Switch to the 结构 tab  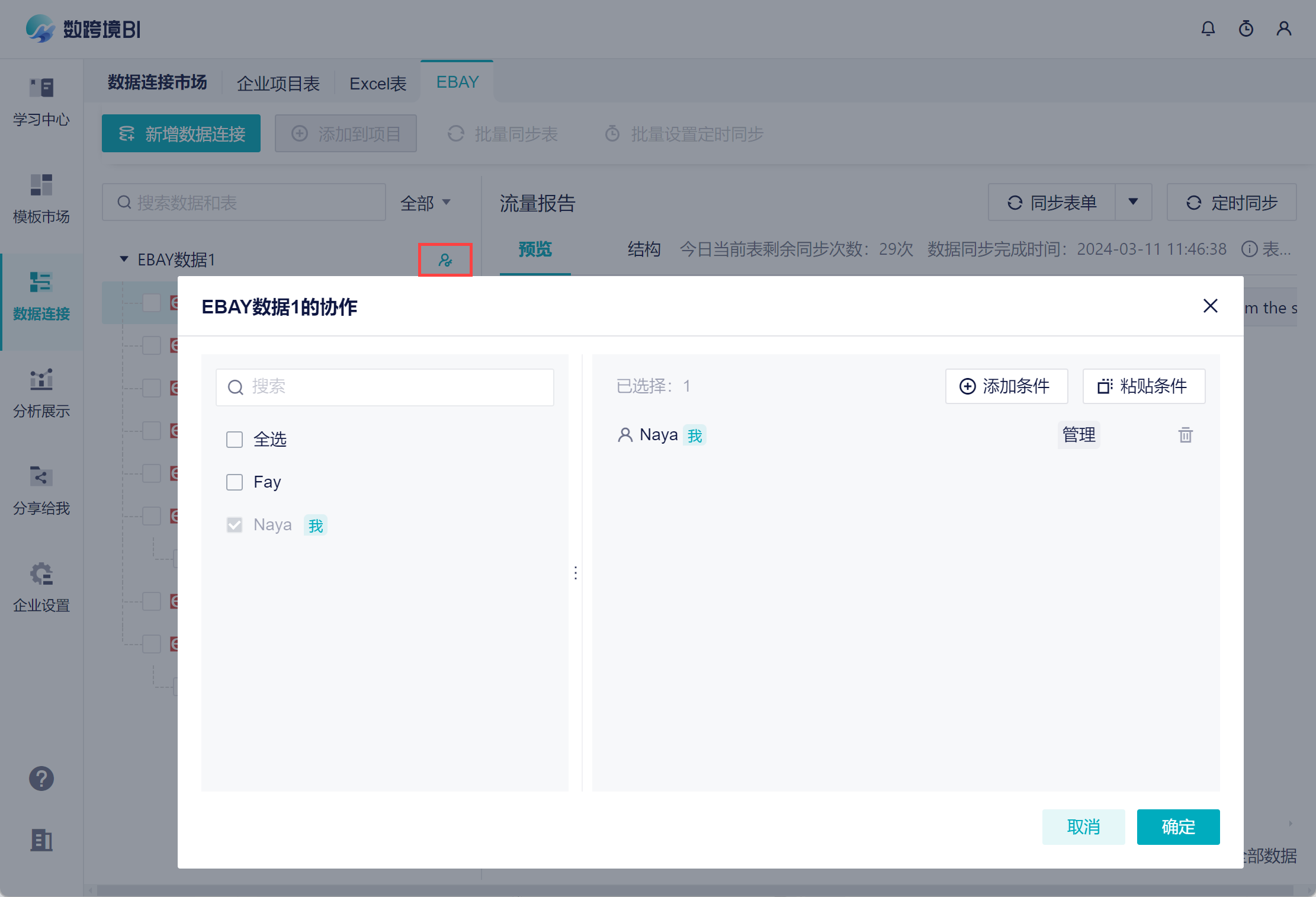pos(644,249)
